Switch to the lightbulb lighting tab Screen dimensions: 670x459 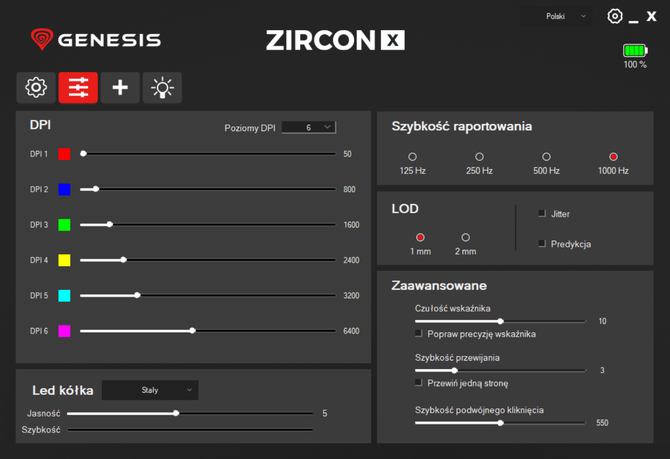(x=162, y=88)
